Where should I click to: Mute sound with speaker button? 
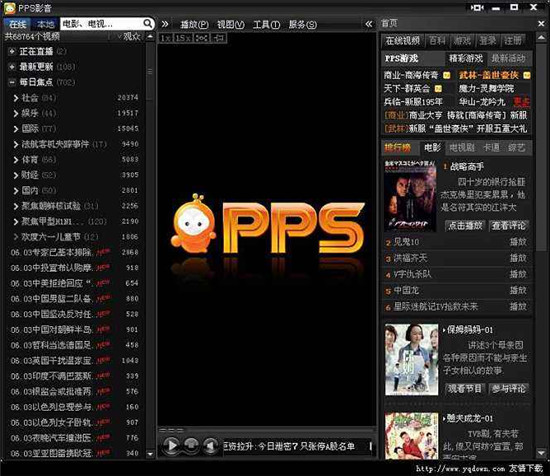pyautogui.click(x=210, y=445)
